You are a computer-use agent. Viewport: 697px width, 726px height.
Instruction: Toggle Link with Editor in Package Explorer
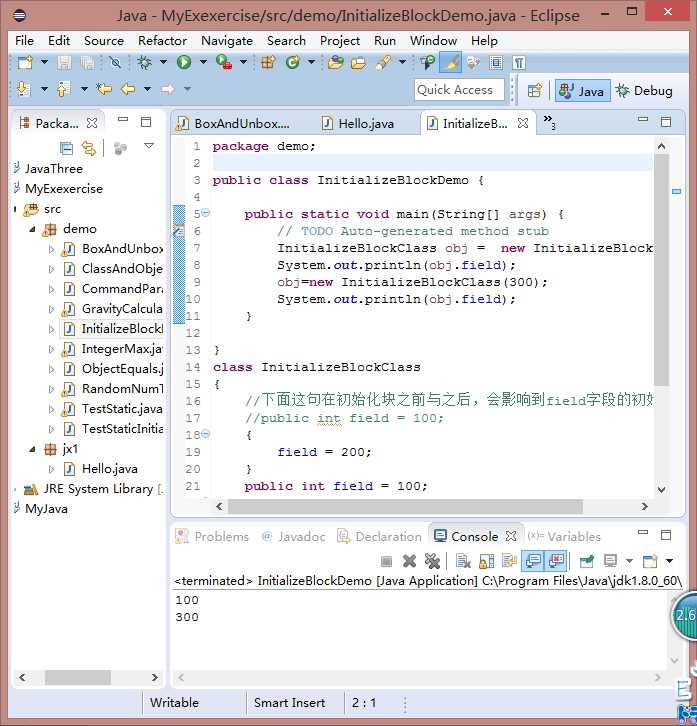click(x=88, y=148)
